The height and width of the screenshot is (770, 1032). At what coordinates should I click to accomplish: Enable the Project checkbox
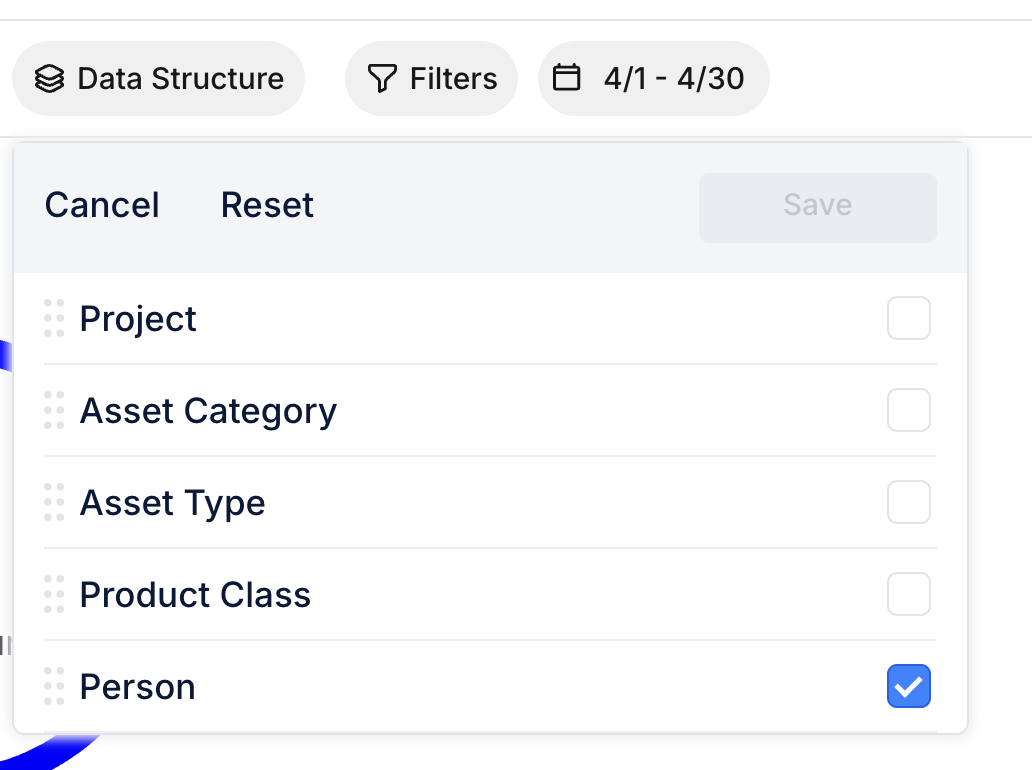click(x=908, y=318)
